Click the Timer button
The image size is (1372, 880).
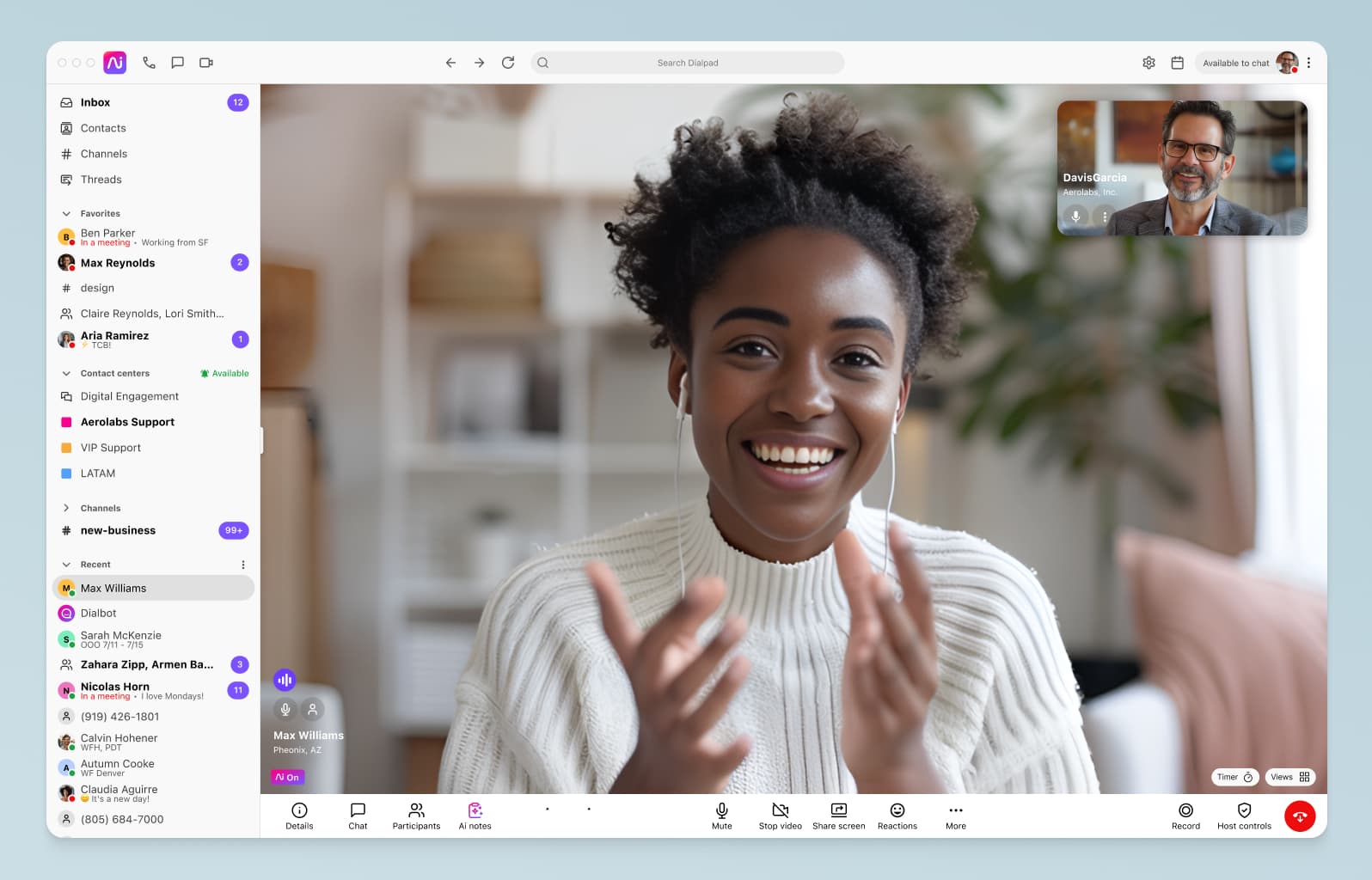click(1234, 777)
